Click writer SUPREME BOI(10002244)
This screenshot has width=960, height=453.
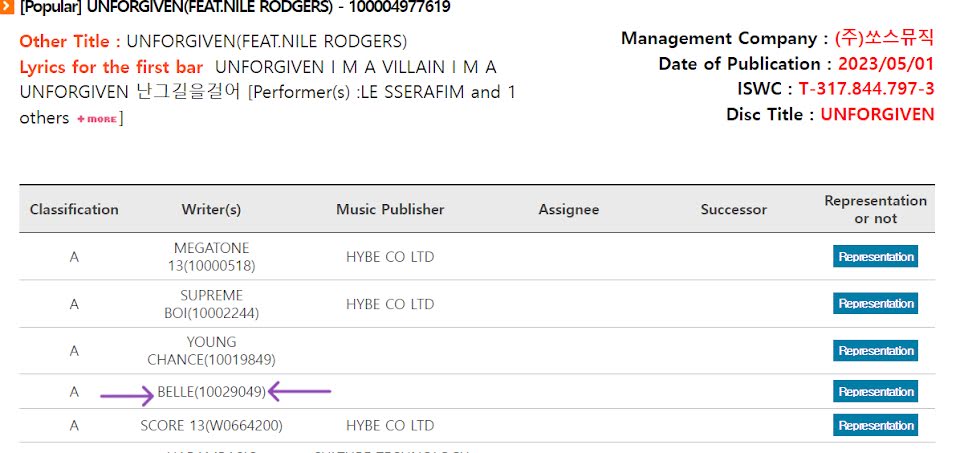(x=211, y=304)
